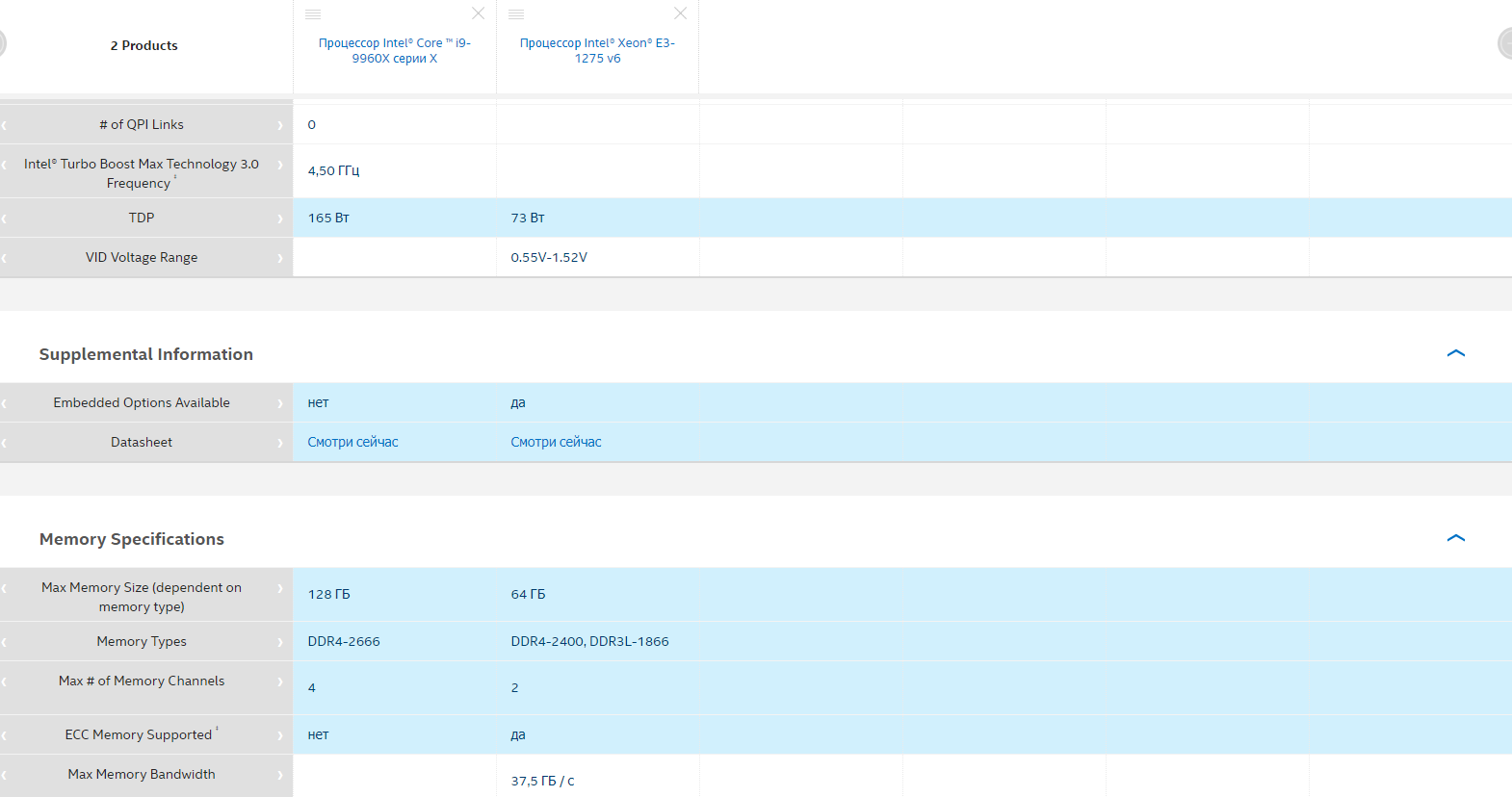Select the Max Memory Size row label
Image resolution: width=1512 pixels, height=797 pixels.
pyautogui.click(x=142, y=597)
